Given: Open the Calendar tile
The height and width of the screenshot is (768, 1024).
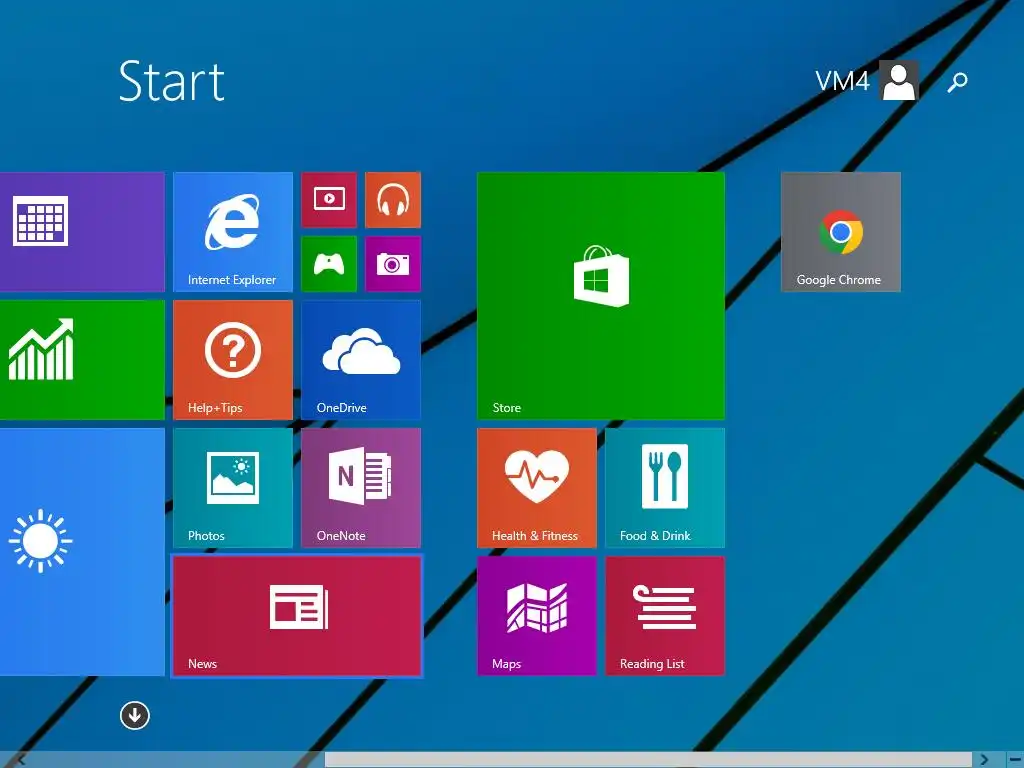Looking at the screenshot, I should 82,232.
